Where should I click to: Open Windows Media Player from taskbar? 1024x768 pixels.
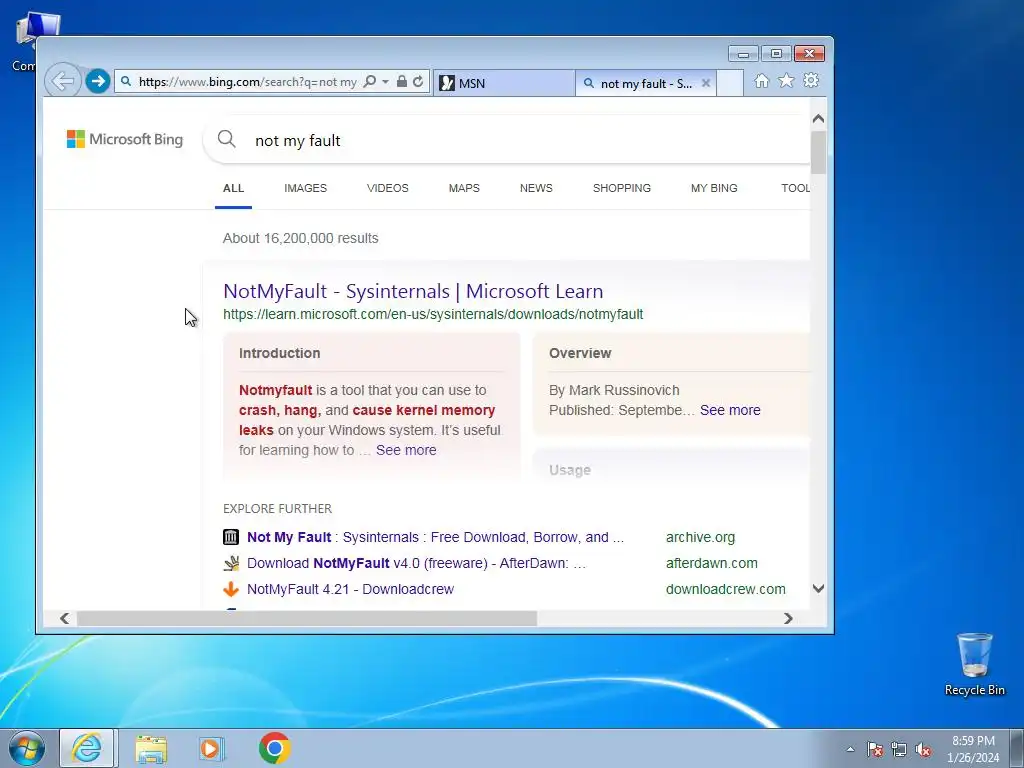211,748
